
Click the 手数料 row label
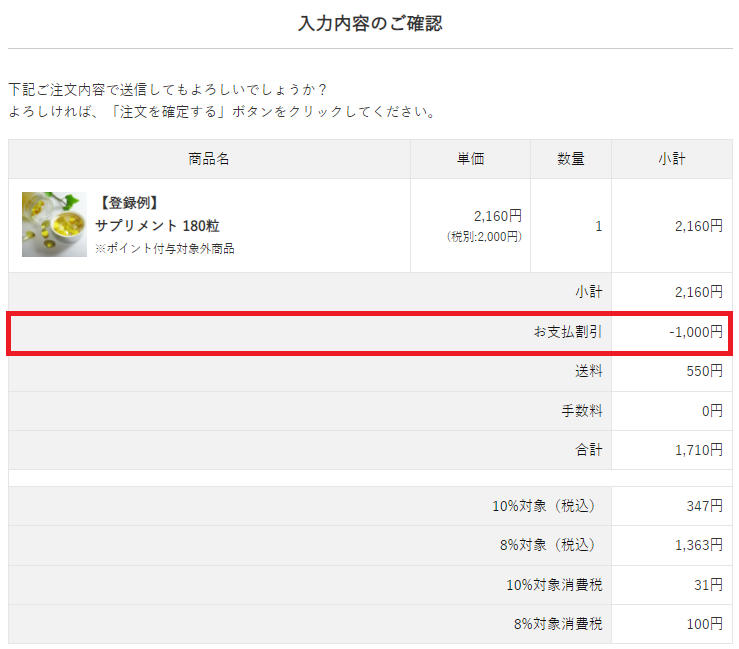coord(582,410)
